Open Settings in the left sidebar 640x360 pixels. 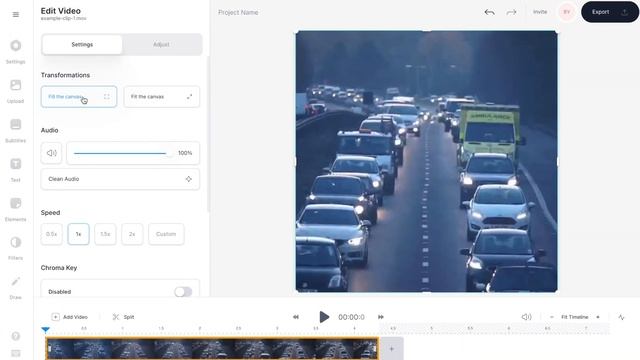[16, 51]
